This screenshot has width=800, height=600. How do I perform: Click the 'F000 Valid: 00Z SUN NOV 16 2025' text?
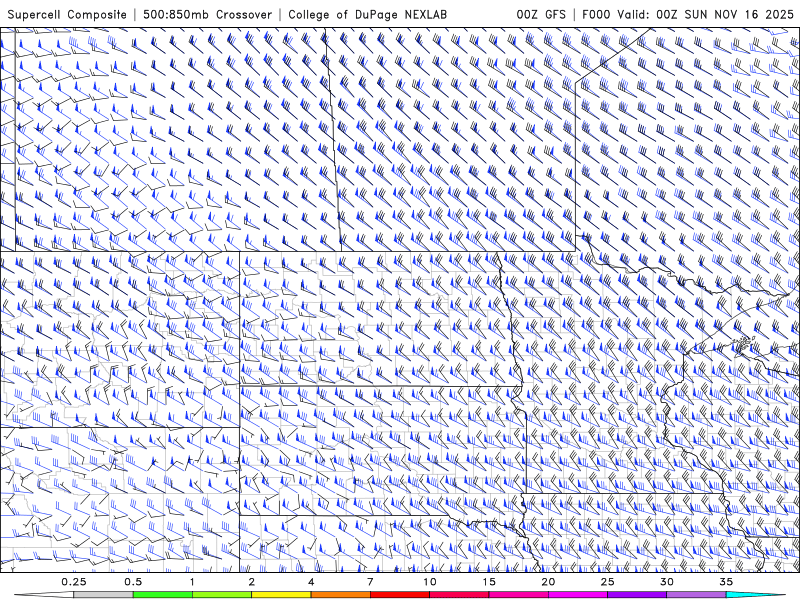click(688, 14)
